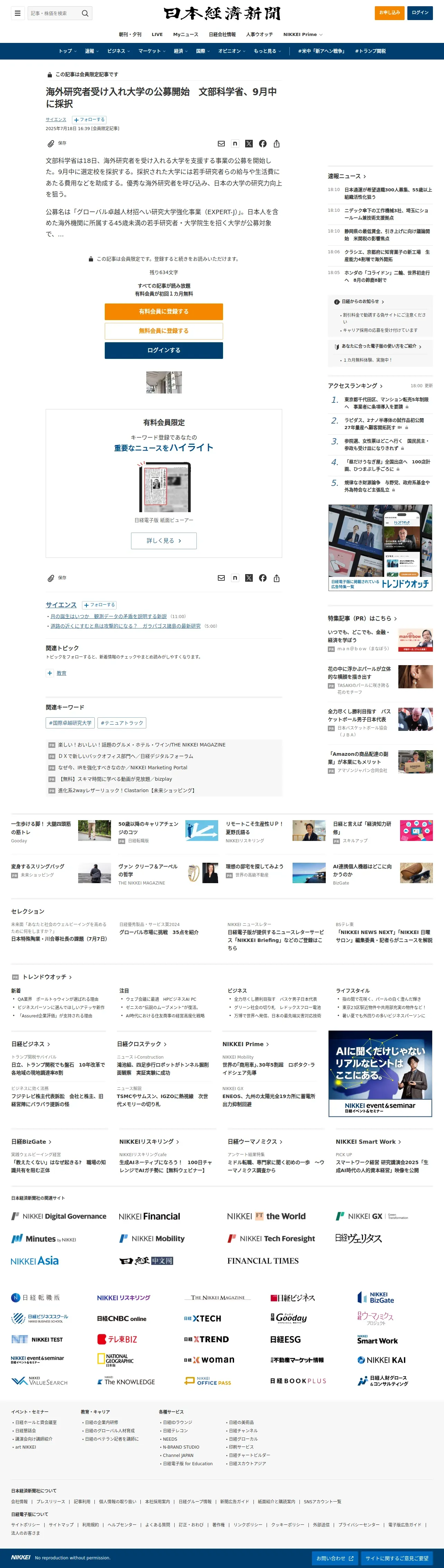Open Minutes by NIKKEI logo
444x1568 pixels.
(44, 1239)
